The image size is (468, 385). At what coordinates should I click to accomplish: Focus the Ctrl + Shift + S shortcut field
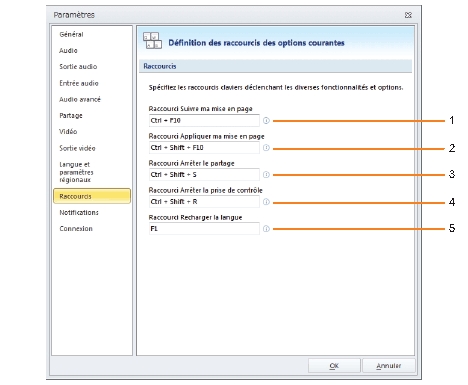[204, 175]
